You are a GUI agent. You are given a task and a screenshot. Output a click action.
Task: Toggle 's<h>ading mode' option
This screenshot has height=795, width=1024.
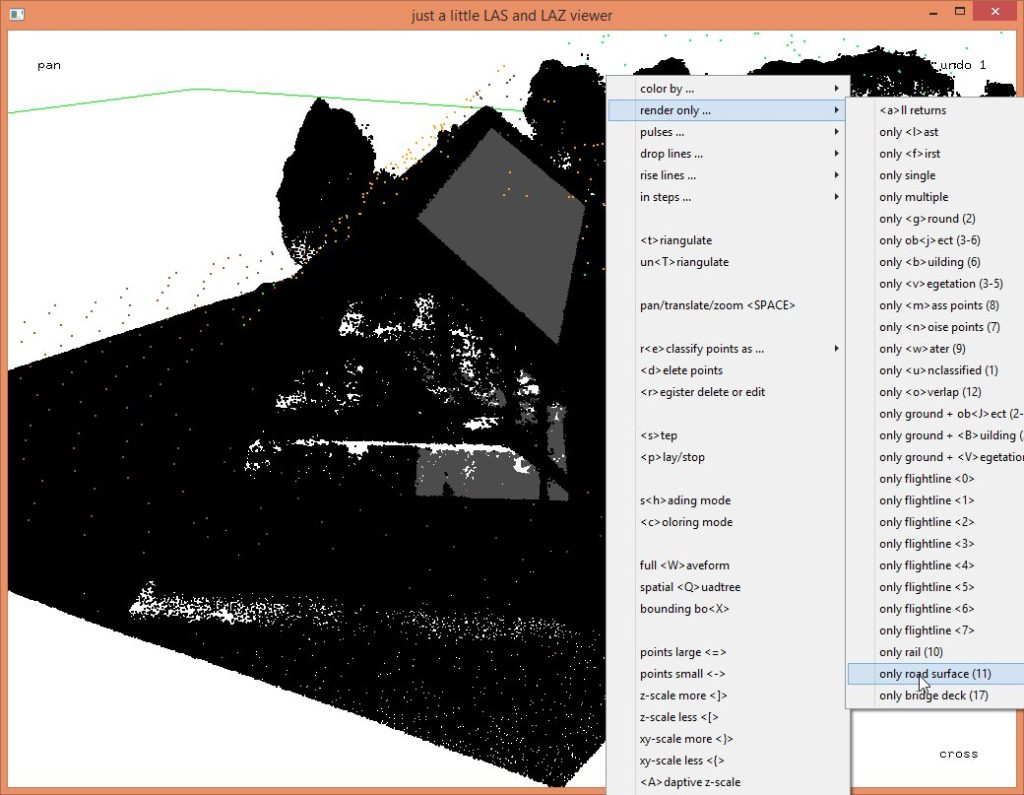(685, 501)
